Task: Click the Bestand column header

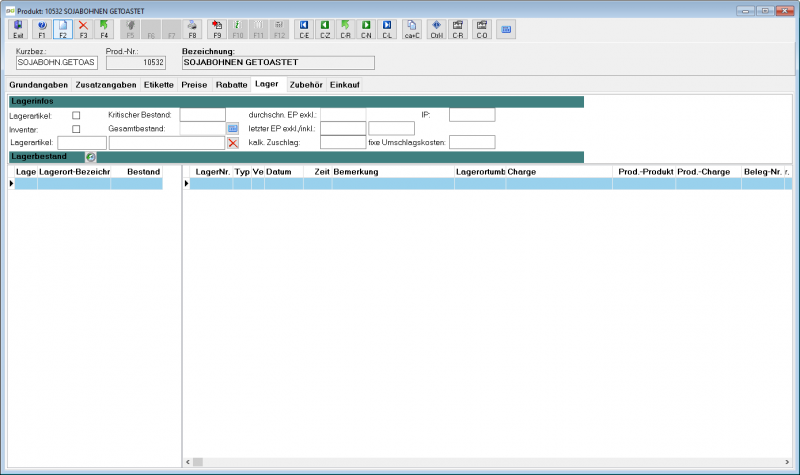Action: (137, 172)
